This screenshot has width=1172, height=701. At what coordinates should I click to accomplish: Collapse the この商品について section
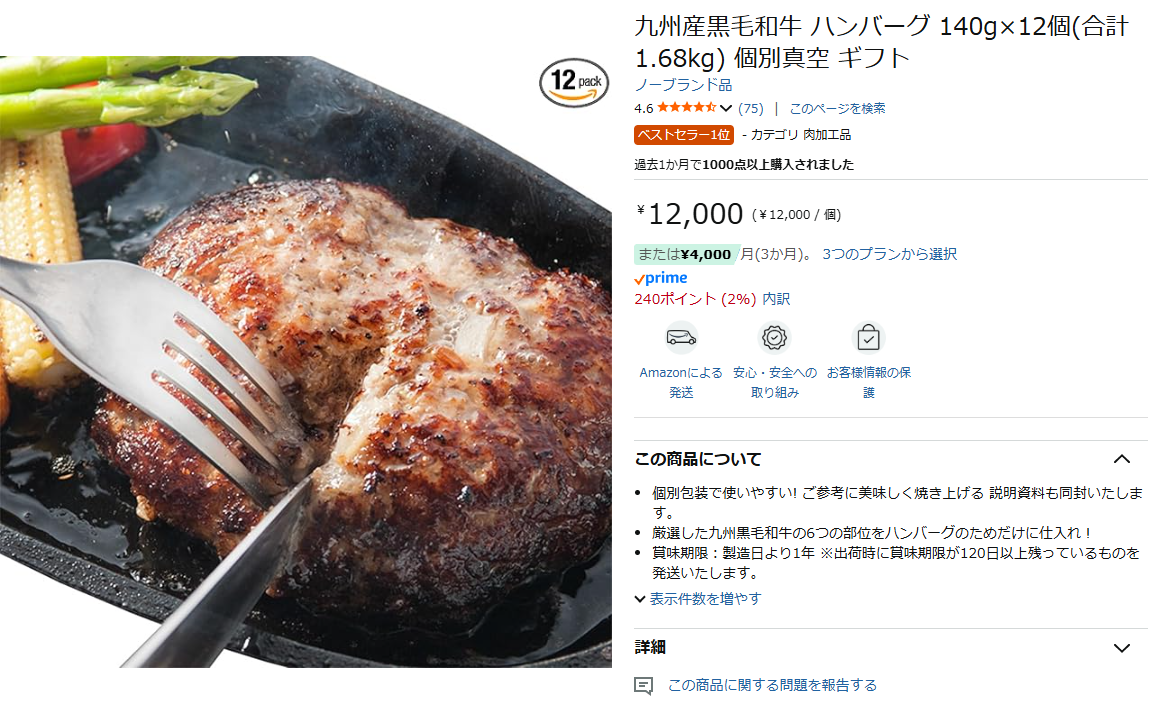(1122, 459)
